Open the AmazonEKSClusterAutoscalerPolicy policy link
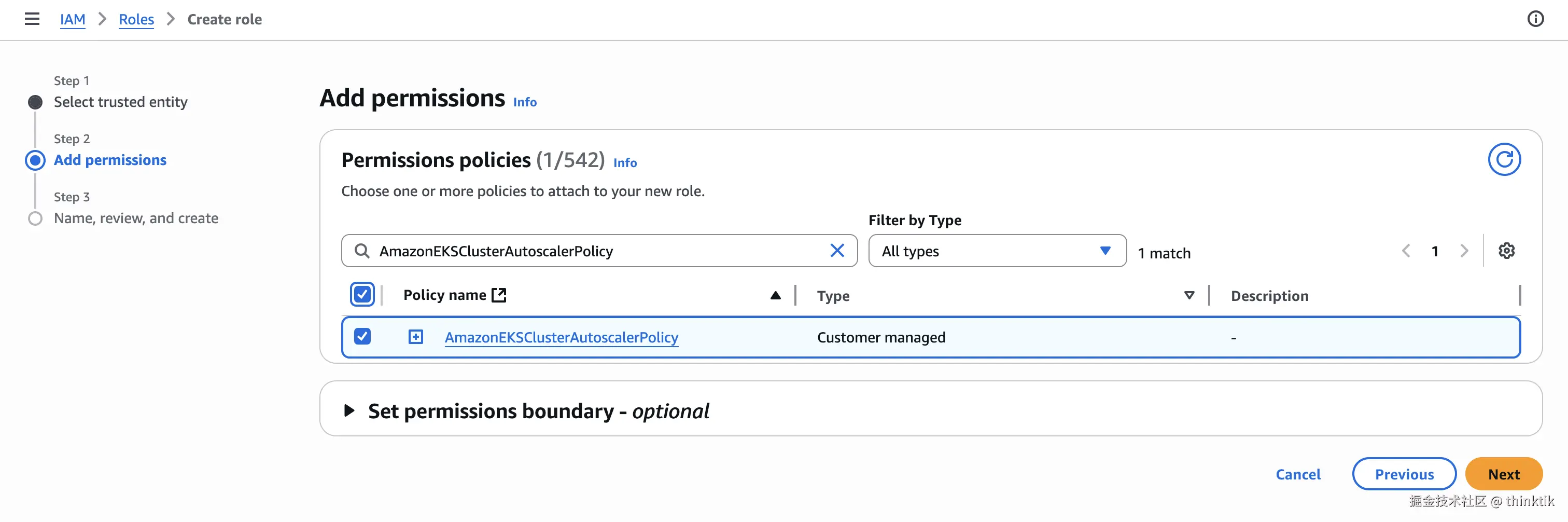Image resolution: width=1568 pixels, height=522 pixels. [x=561, y=337]
